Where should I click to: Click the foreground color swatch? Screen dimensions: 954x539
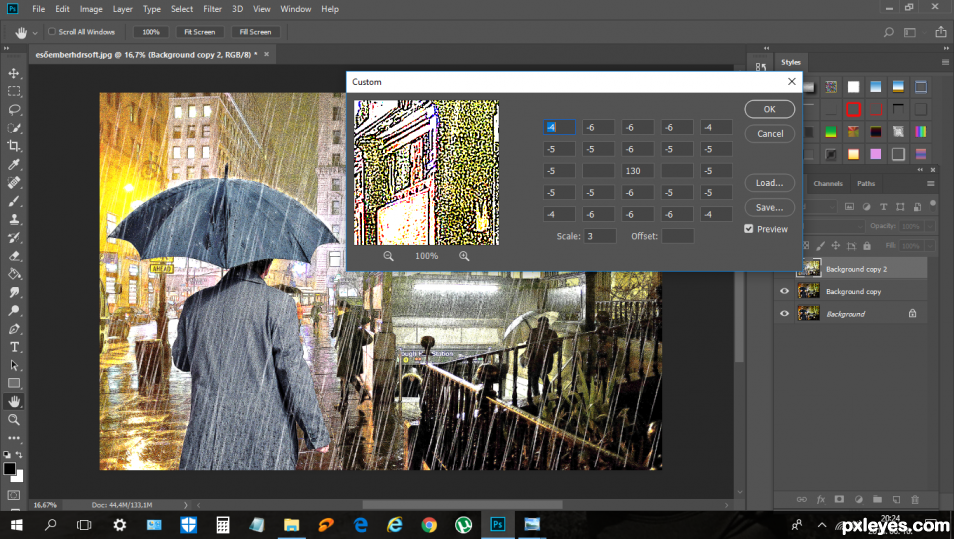click(x=9, y=468)
